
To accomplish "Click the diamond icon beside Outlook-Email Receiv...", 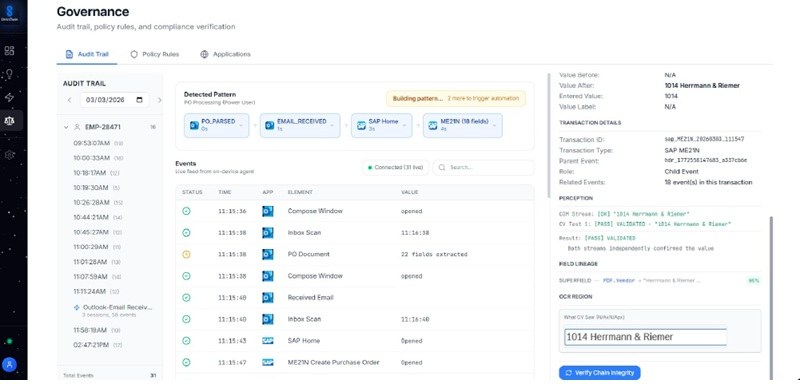I will [77, 308].
